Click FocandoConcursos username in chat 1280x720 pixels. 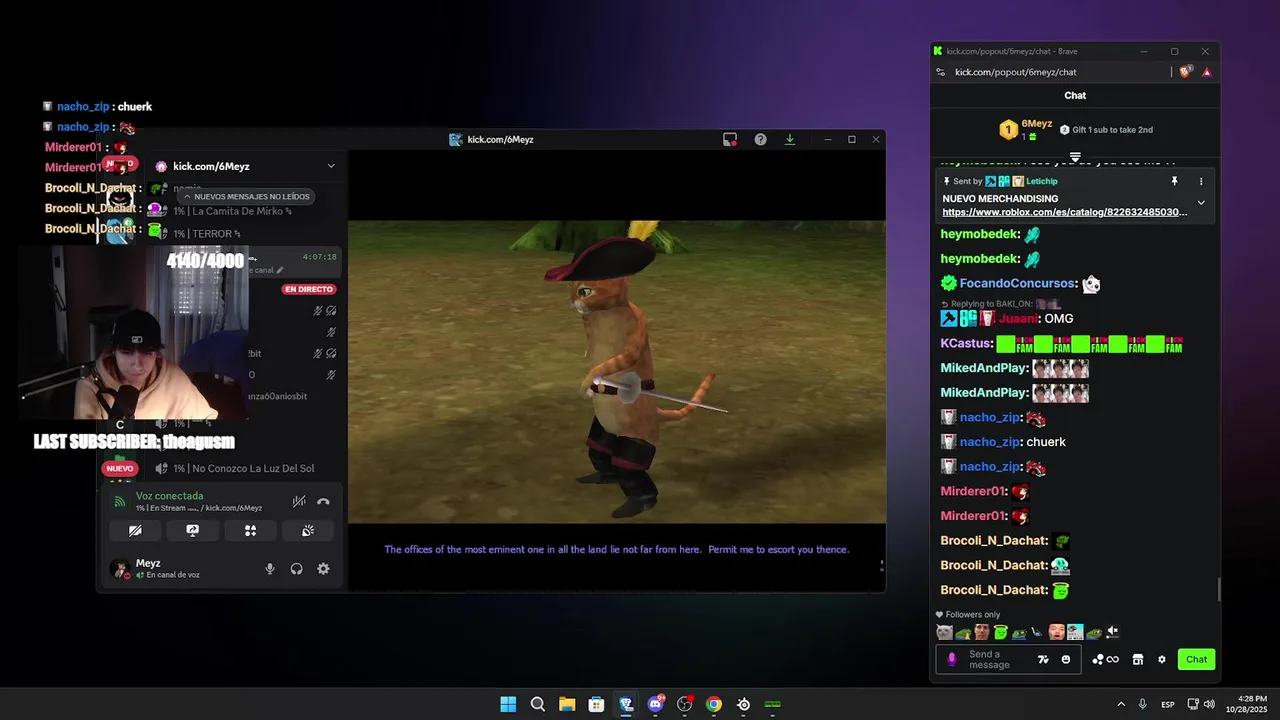coord(1017,284)
